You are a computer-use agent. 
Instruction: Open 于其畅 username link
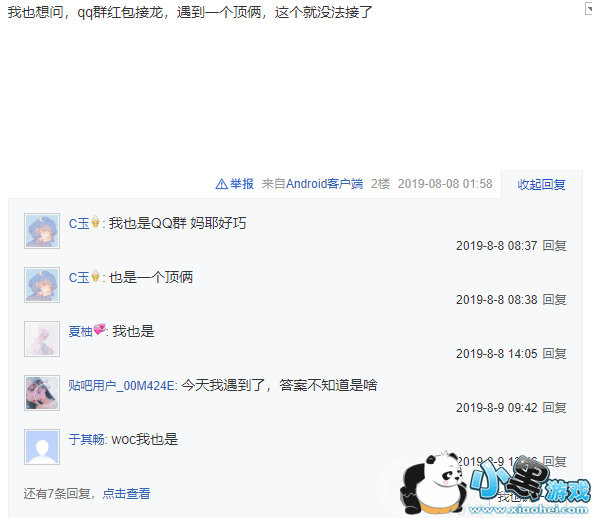tap(86, 439)
